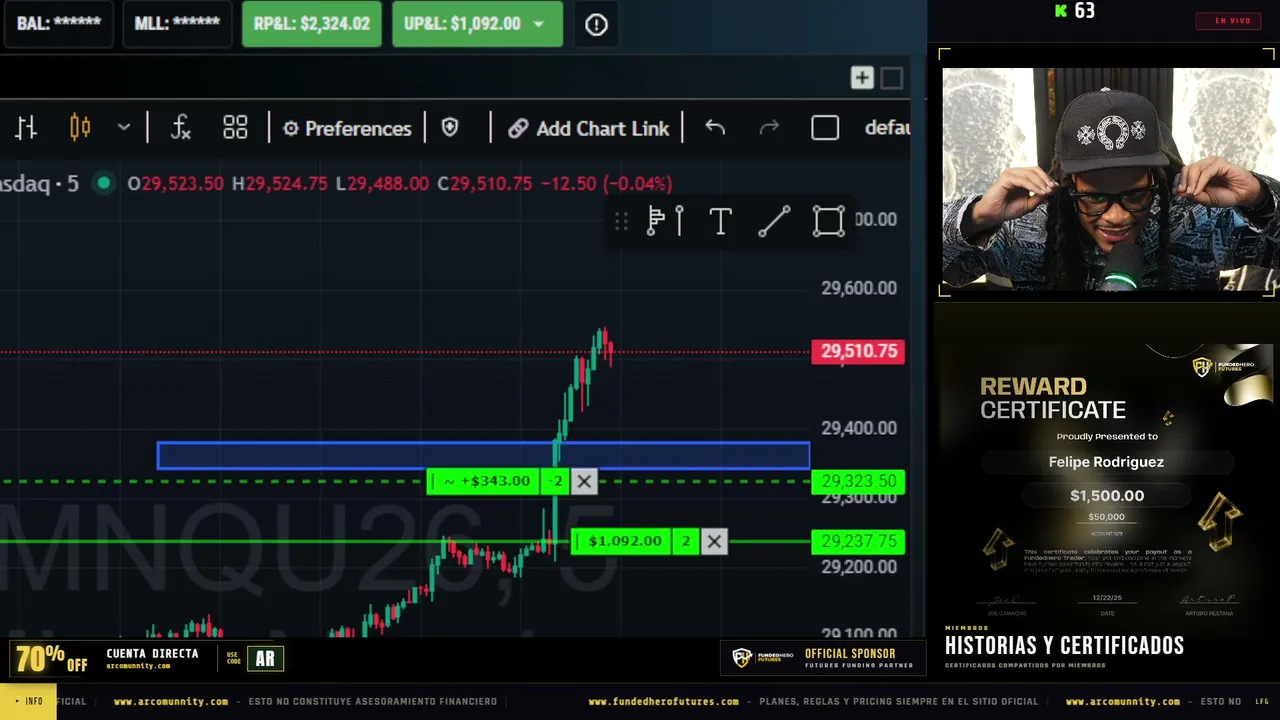Screen dimensions: 1280x720
Task: Click the 29,400.00 price axis value
Action: pos(859,428)
